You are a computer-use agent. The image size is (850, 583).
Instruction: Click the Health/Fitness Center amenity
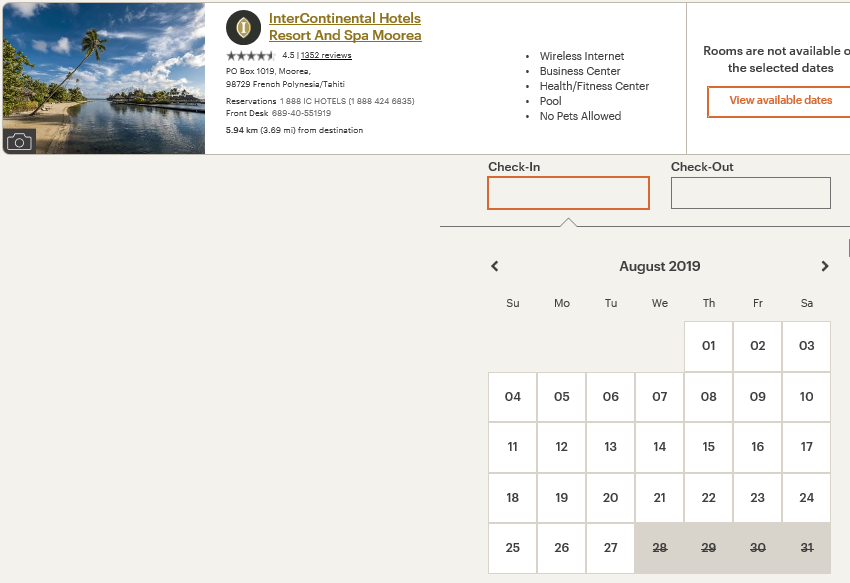(x=594, y=86)
